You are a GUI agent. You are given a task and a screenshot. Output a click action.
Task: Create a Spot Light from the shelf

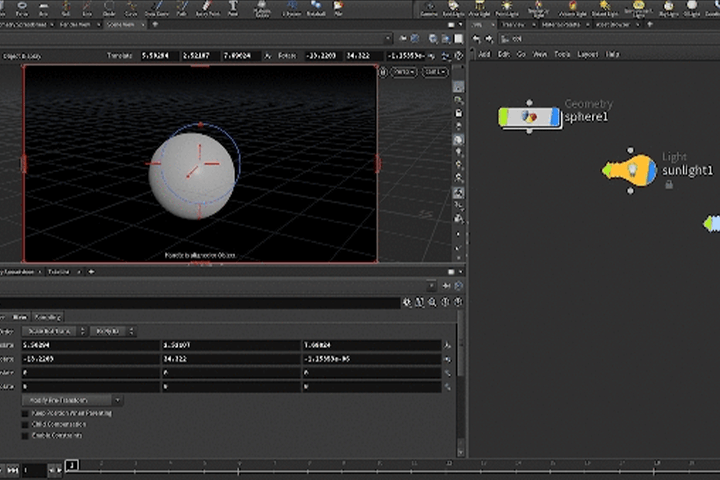tap(453, 8)
